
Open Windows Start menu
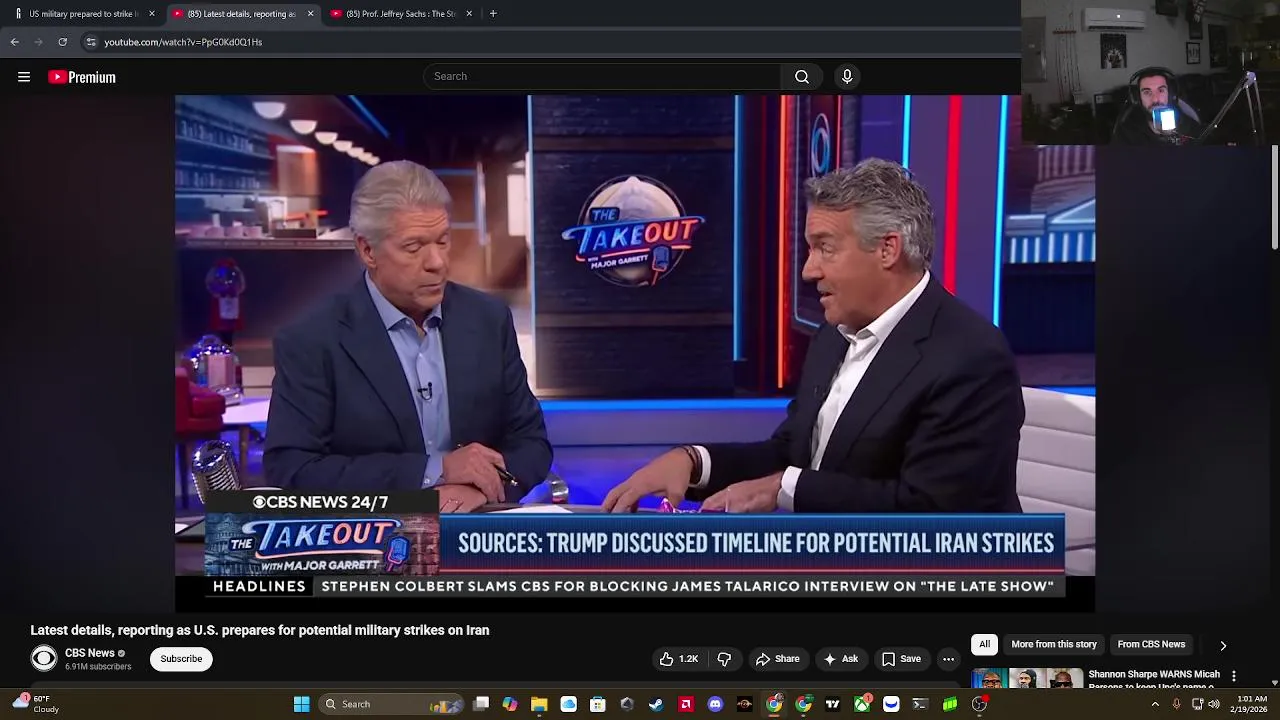coord(301,704)
